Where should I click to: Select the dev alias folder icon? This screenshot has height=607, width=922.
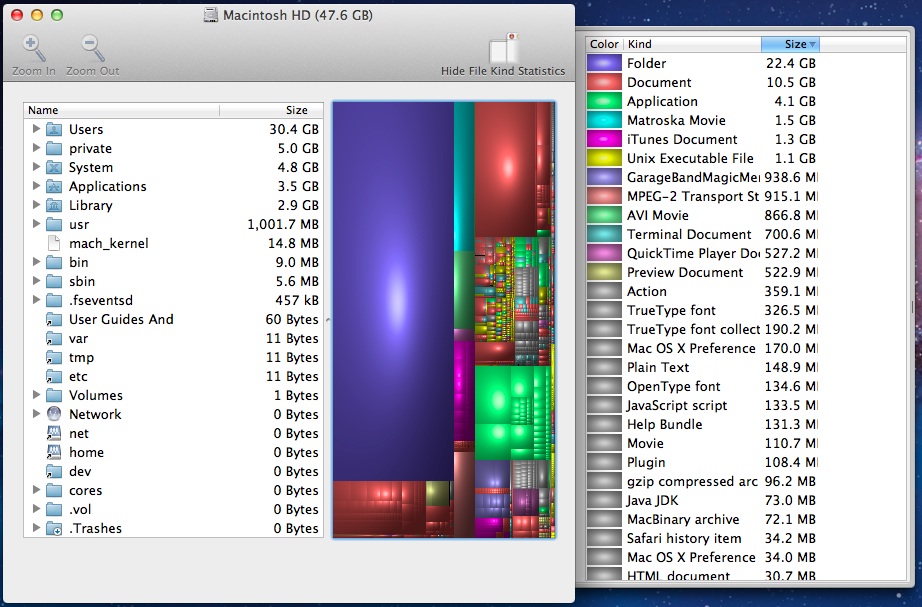[54, 472]
